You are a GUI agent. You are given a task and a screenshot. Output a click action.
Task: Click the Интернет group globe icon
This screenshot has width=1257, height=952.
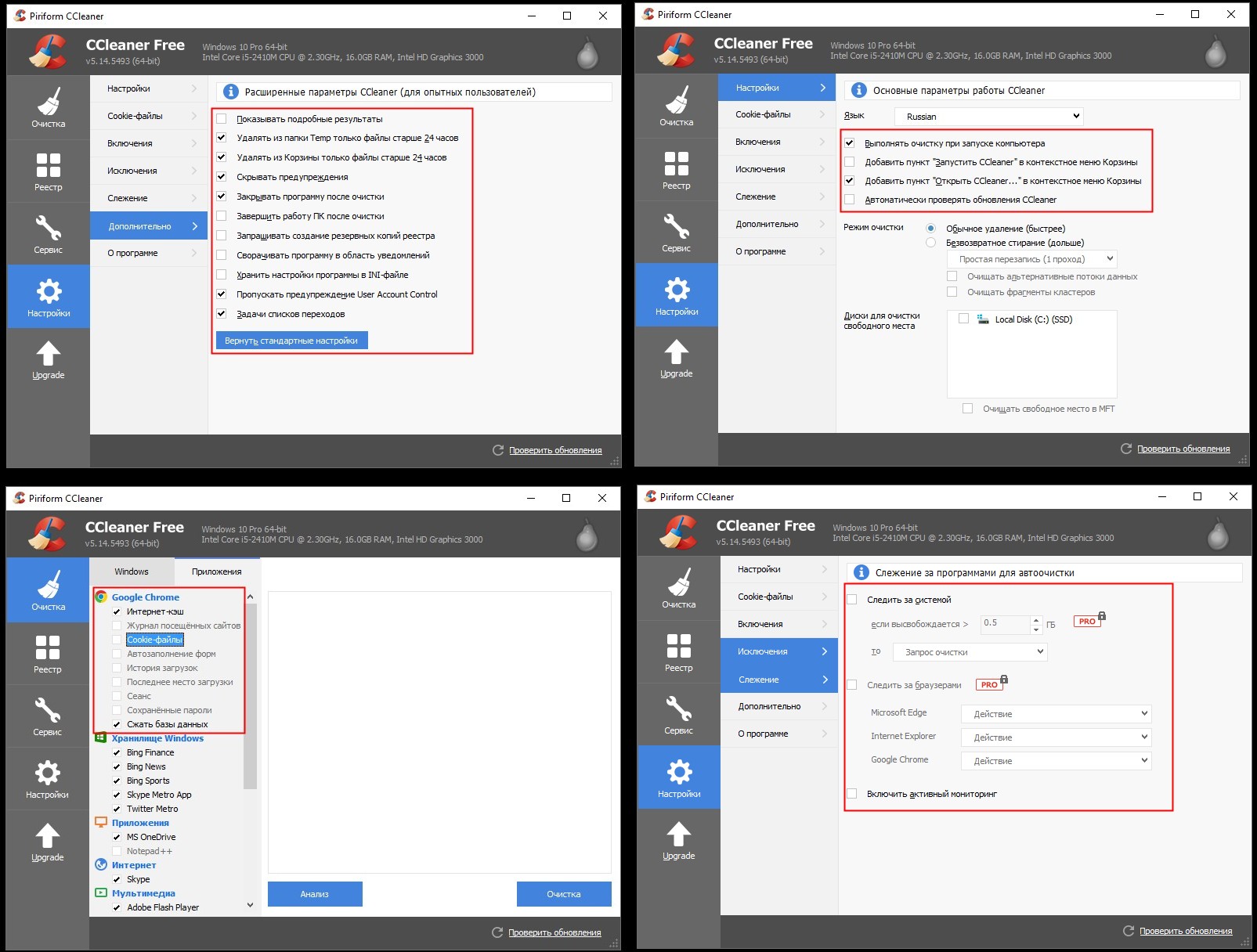(x=101, y=864)
